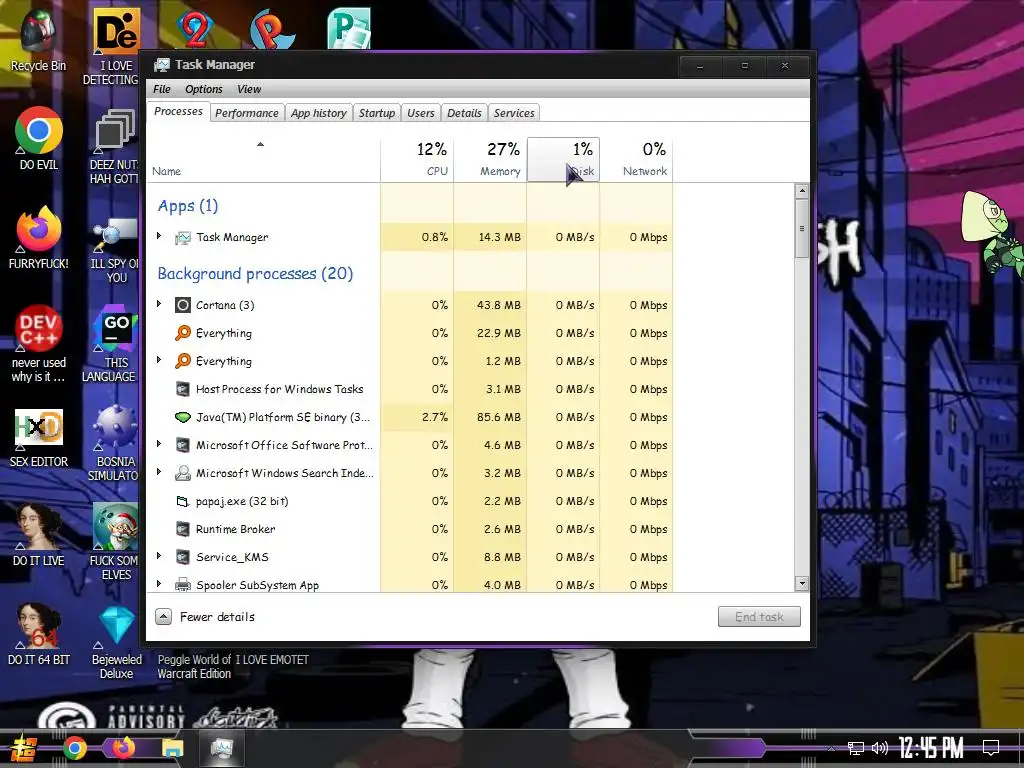Open the notification center tray icon
The width and height of the screenshot is (1024, 768).
point(991,748)
